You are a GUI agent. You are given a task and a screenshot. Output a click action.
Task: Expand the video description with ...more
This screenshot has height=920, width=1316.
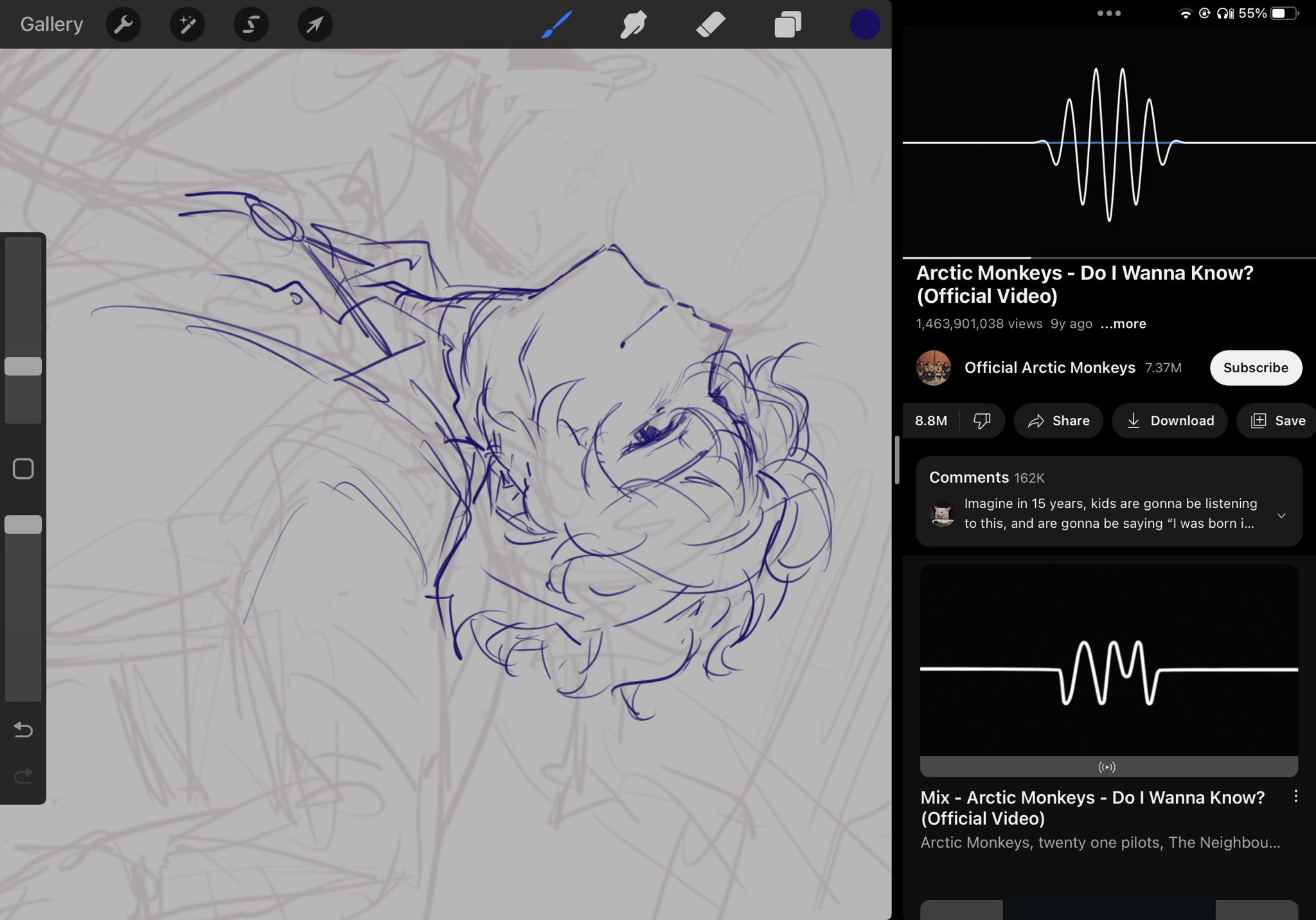coord(1123,323)
